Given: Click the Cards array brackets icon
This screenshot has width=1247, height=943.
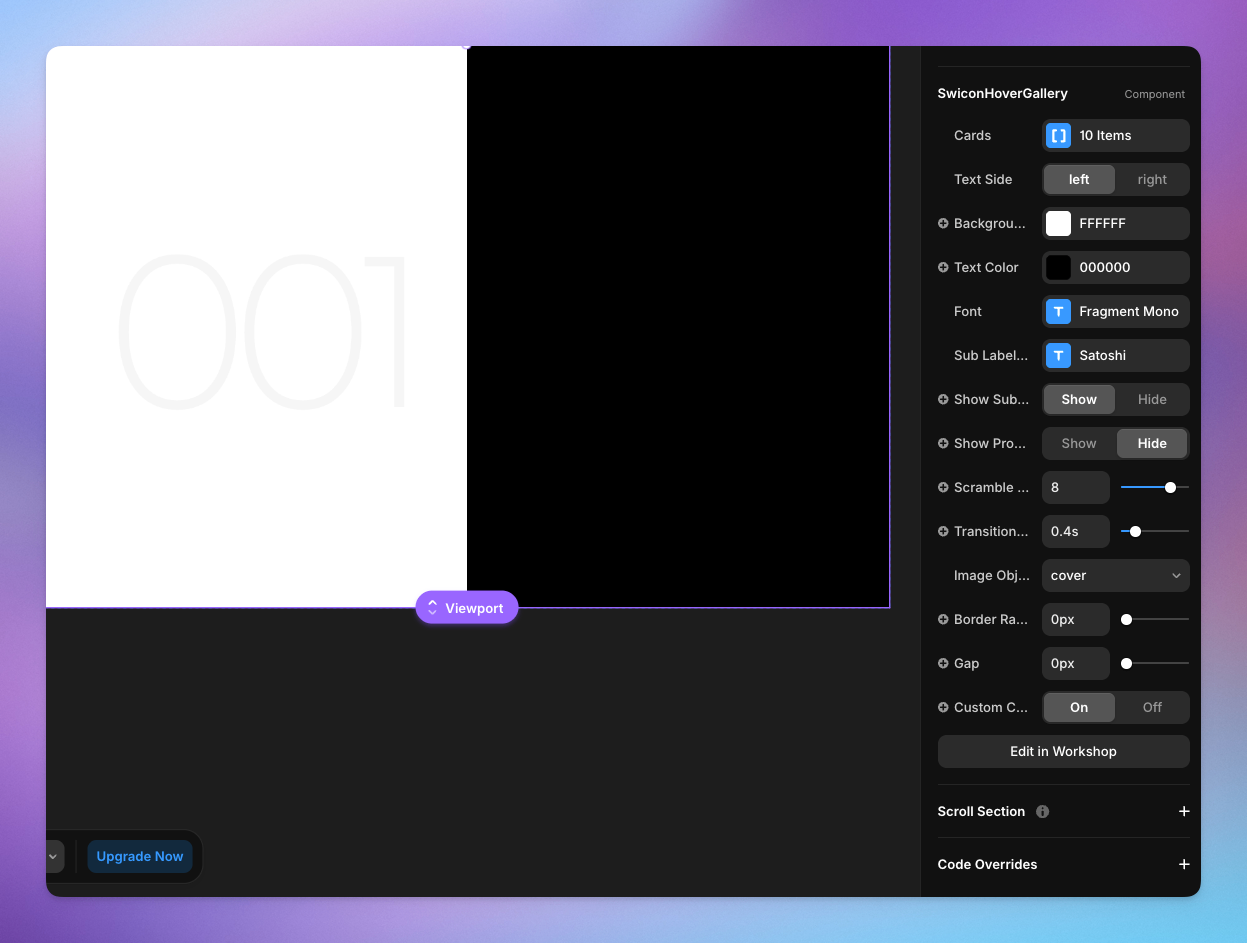Looking at the screenshot, I should [x=1058, y=136].
